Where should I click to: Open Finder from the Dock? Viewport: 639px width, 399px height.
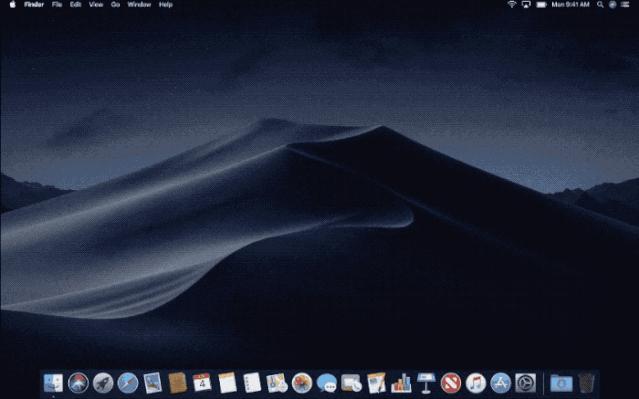pos(53,383)
